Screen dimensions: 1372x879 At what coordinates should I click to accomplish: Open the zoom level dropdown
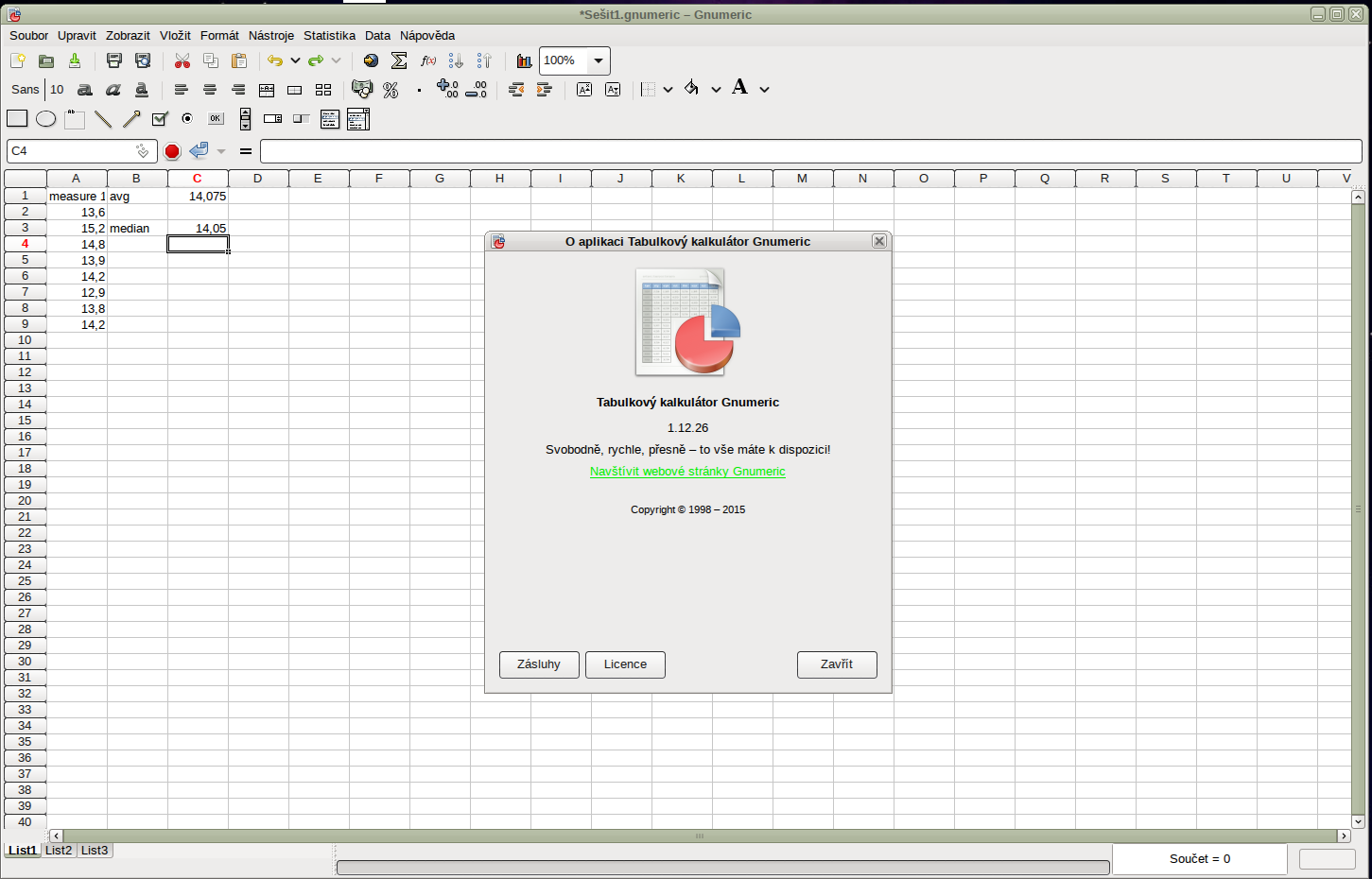(x=598, y=60)
